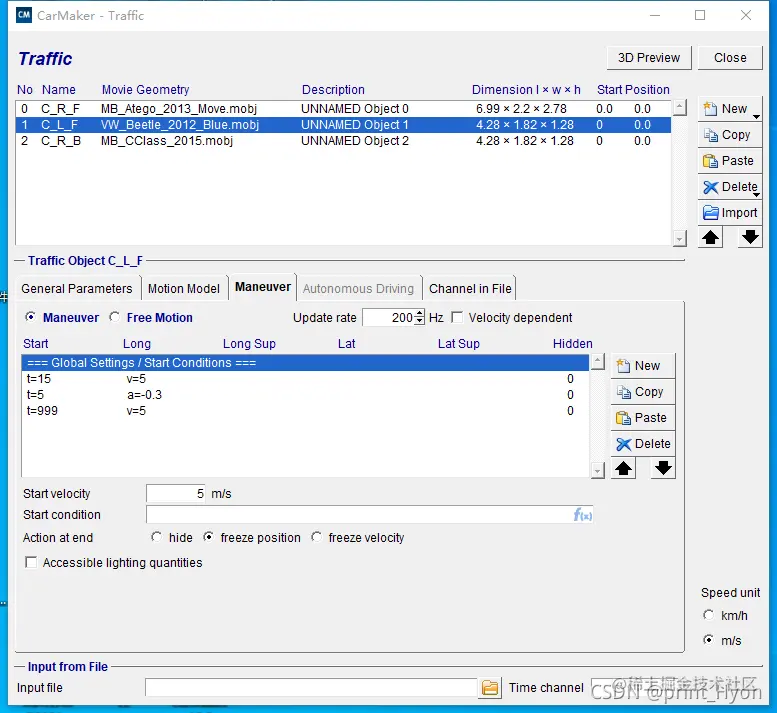Increase Update rate with spinner up arrow
The image size is (777, 713).
point(420,313)
